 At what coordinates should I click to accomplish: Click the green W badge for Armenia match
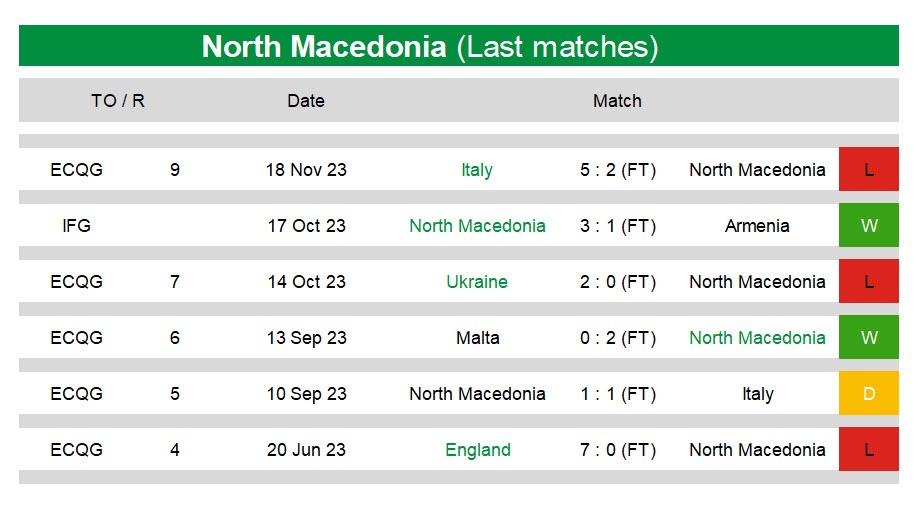868,226
